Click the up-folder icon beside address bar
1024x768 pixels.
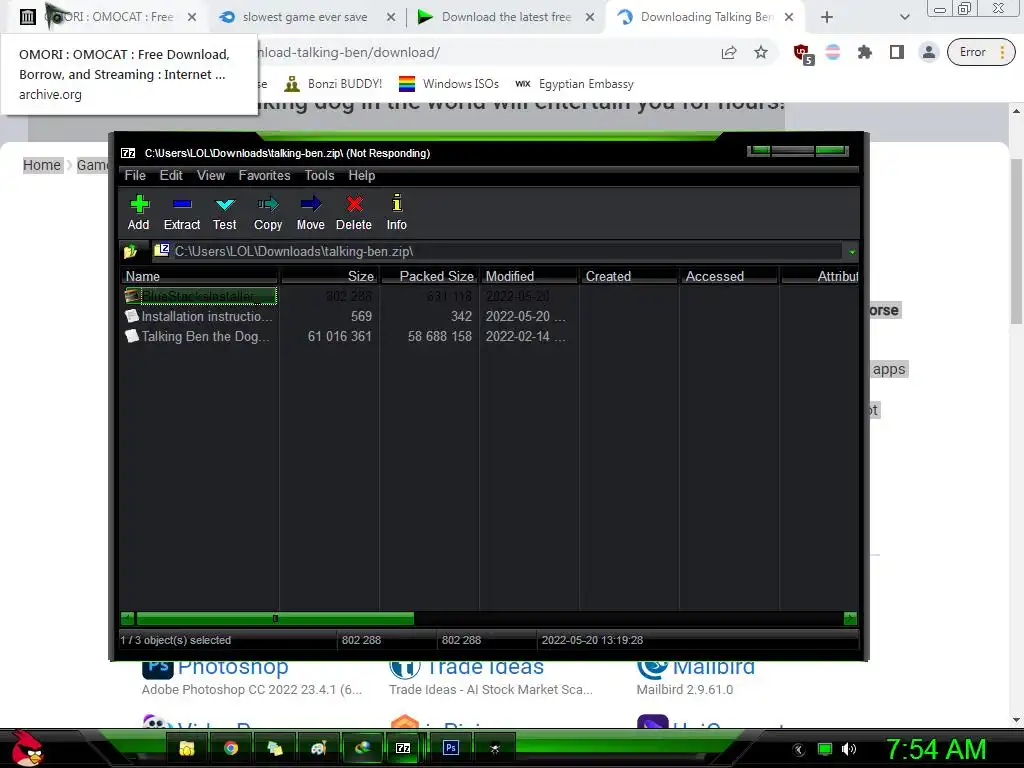pyautogui.click(x=130, y=251)
